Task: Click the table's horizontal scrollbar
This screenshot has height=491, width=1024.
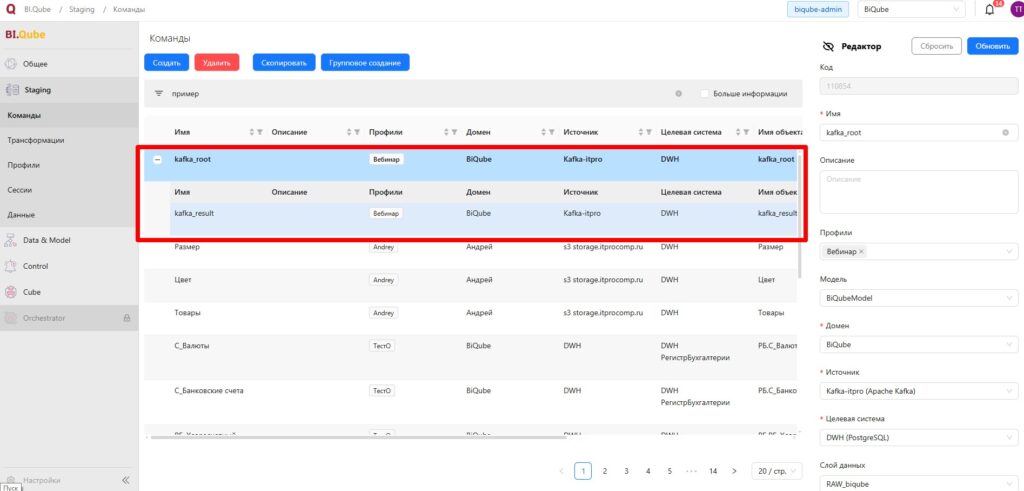Action: [x=358, y=437]
